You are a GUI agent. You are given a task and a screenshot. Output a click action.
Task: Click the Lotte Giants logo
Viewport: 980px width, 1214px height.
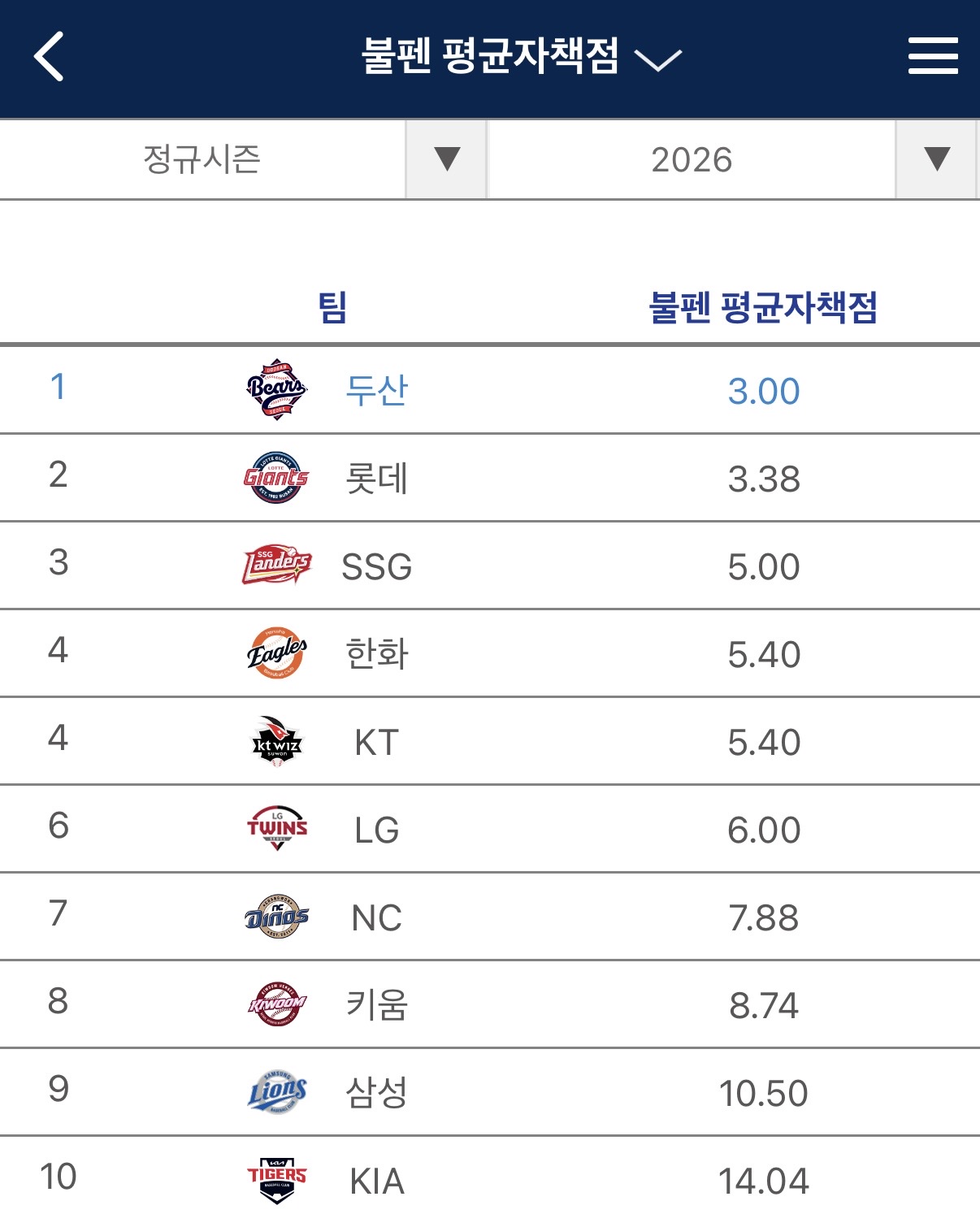tap(276, 478)
